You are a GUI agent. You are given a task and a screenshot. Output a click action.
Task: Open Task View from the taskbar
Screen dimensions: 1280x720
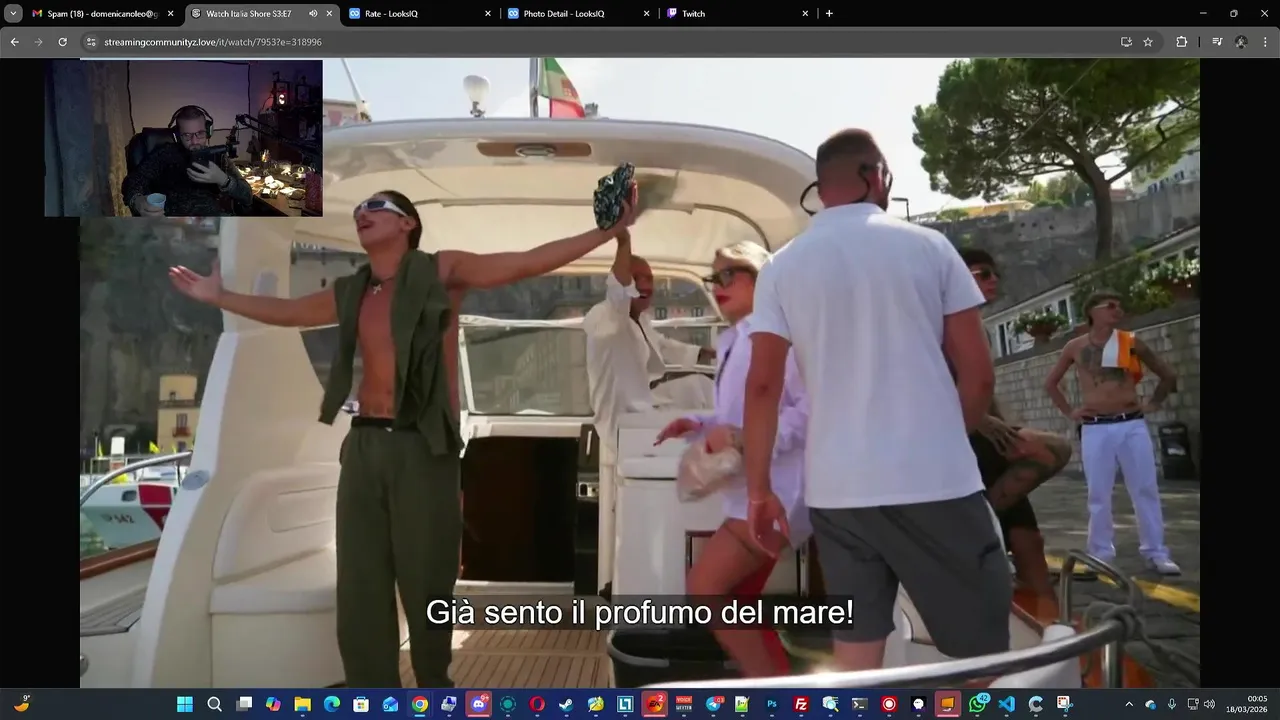point(244,704)
